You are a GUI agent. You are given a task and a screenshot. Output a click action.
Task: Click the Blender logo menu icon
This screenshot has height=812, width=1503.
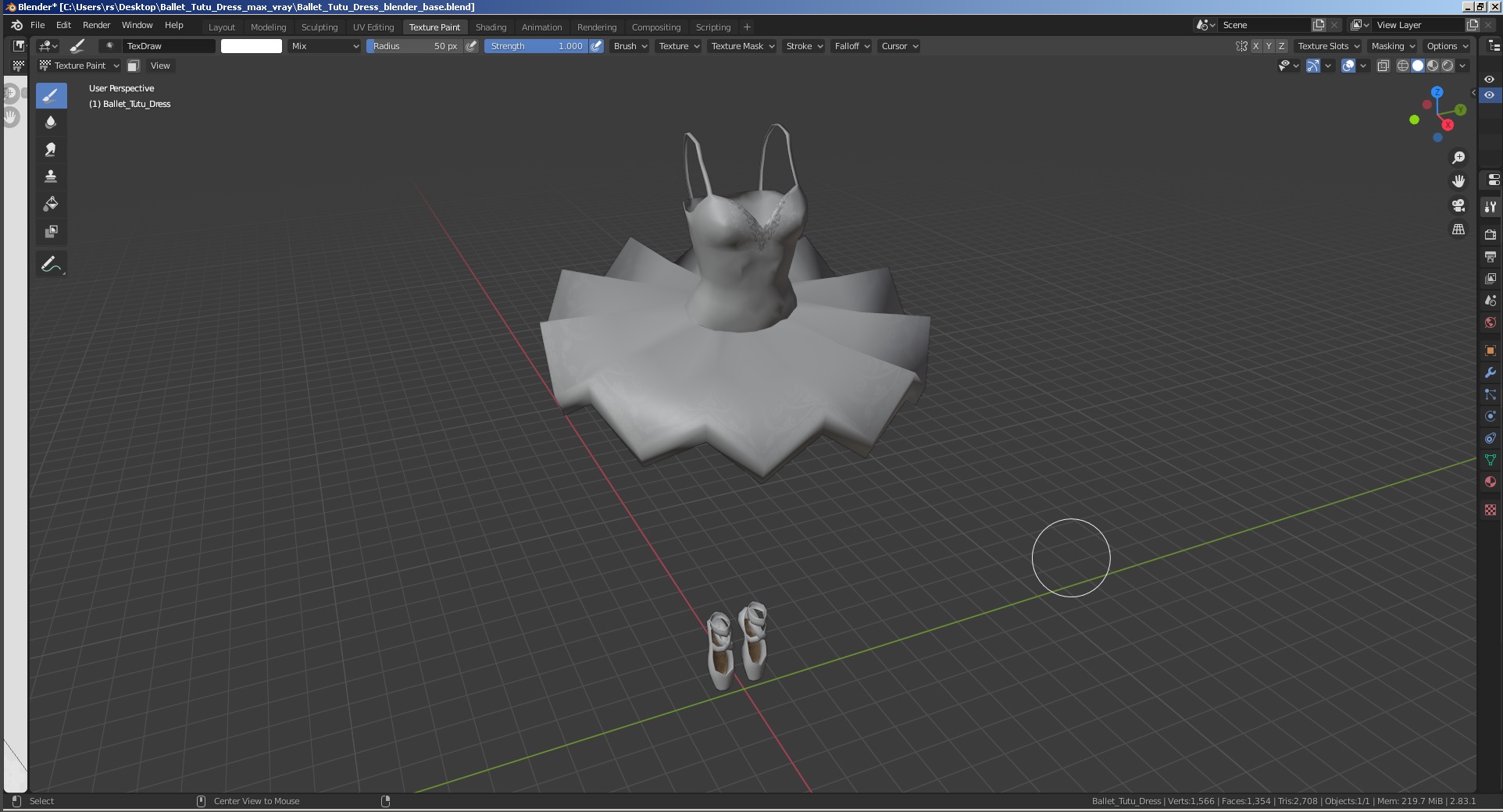(16, 25)
